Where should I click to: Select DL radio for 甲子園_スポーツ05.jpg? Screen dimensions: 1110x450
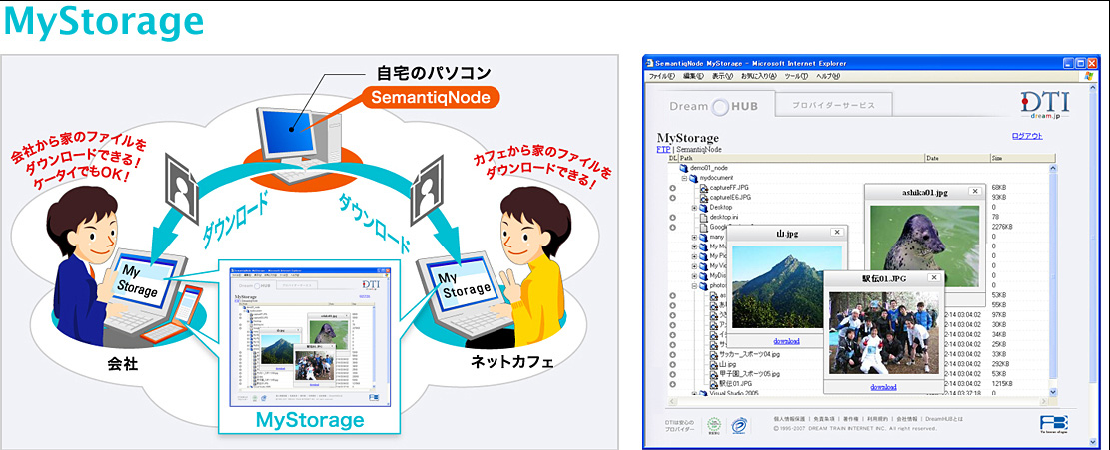(673, 374)
